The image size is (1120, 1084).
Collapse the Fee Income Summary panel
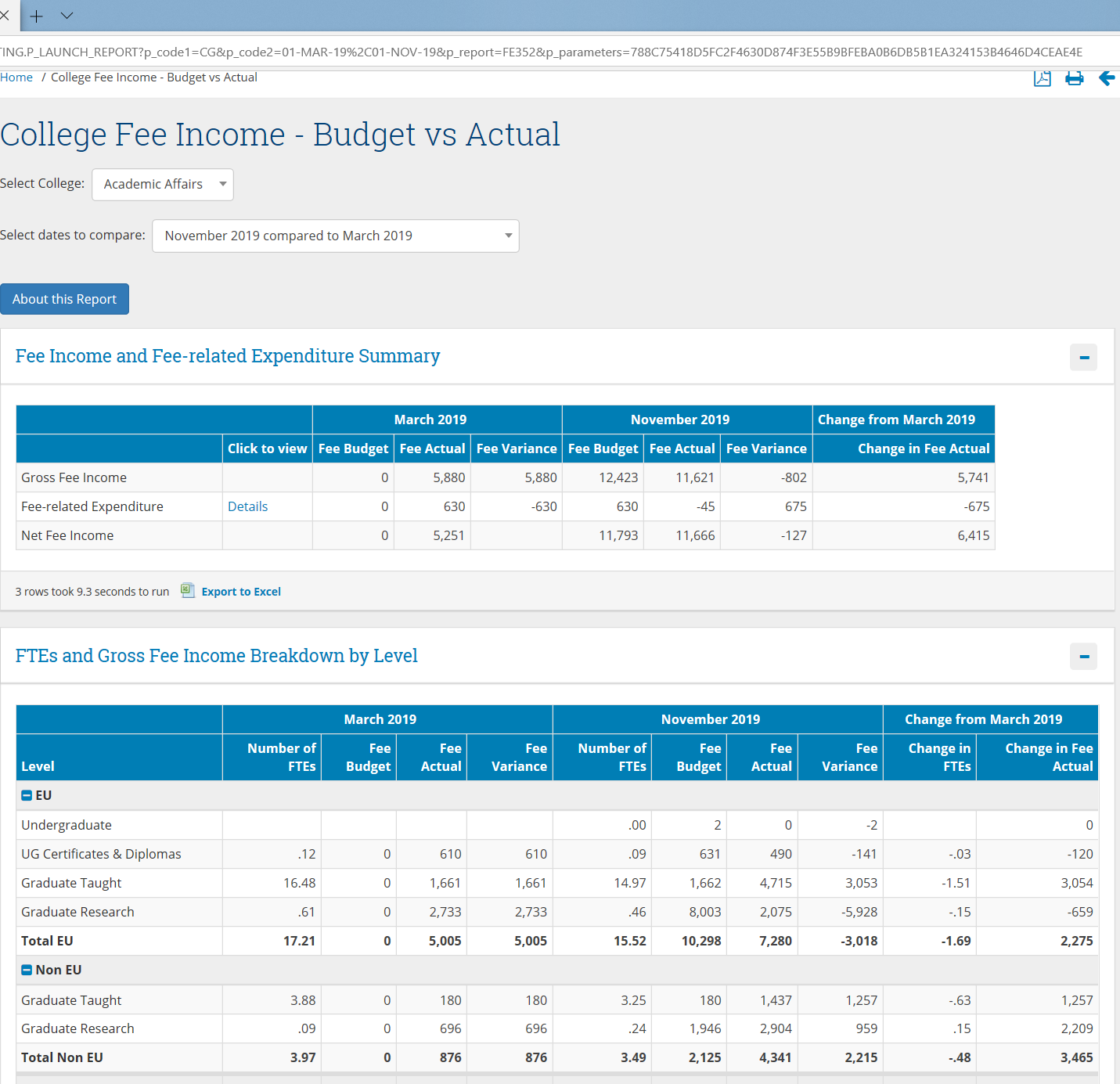point(1083,358)
